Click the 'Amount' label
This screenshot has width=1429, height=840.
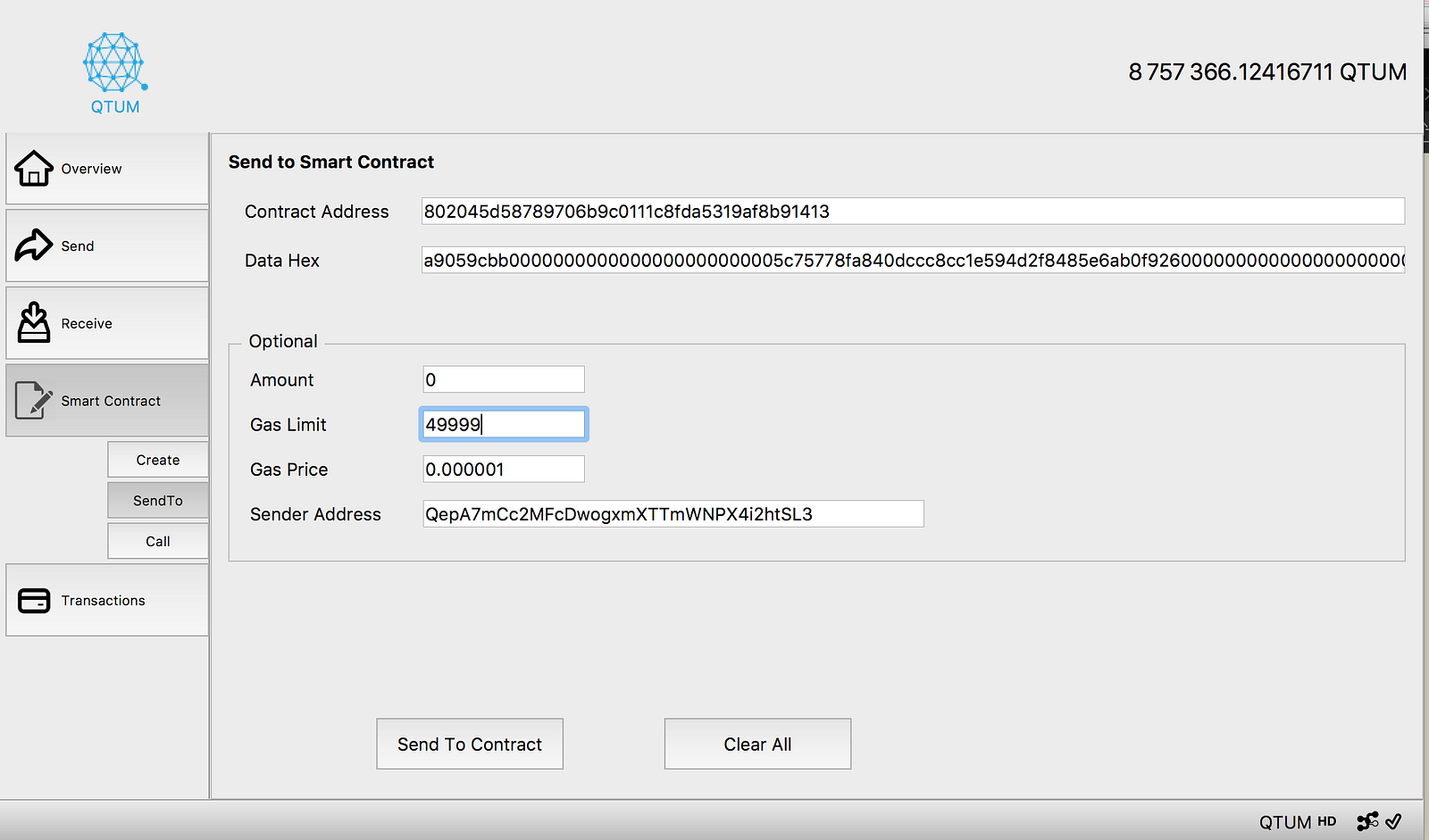(282, 380)
